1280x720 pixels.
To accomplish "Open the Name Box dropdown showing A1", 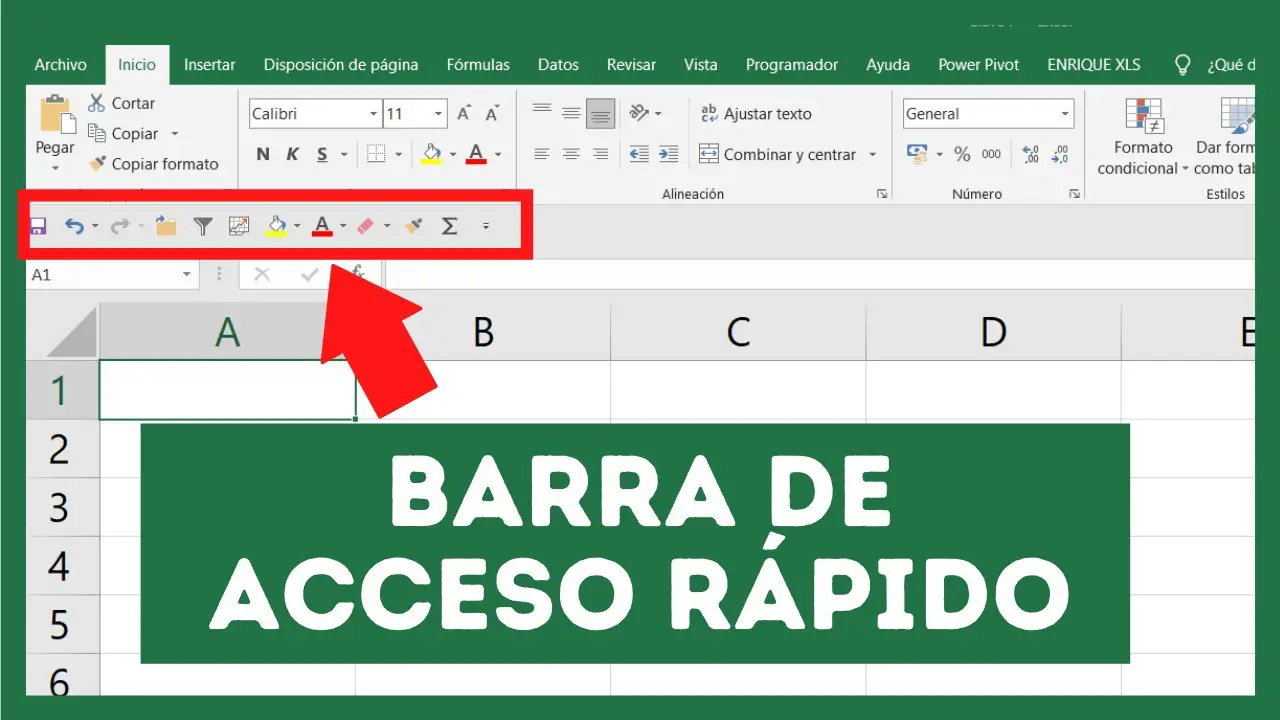I will click(187, 274).
